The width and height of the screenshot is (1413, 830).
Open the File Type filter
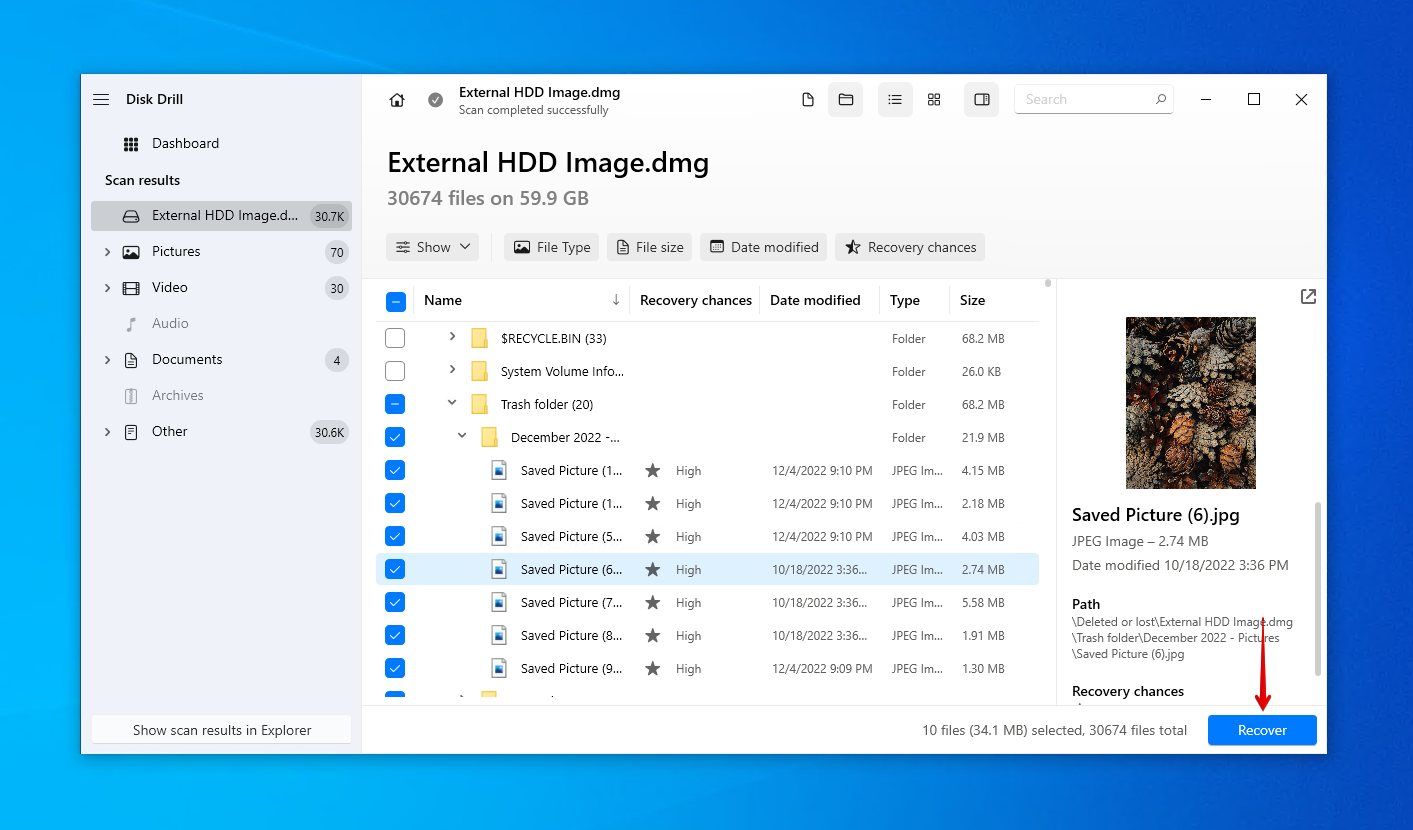[551, 247]
